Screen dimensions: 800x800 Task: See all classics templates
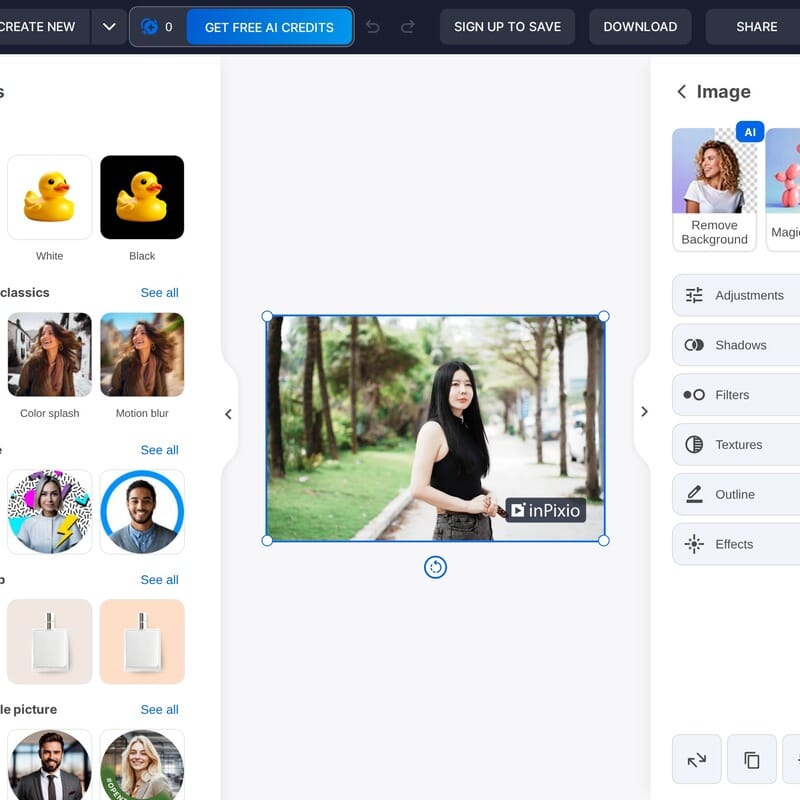[159, 293]
